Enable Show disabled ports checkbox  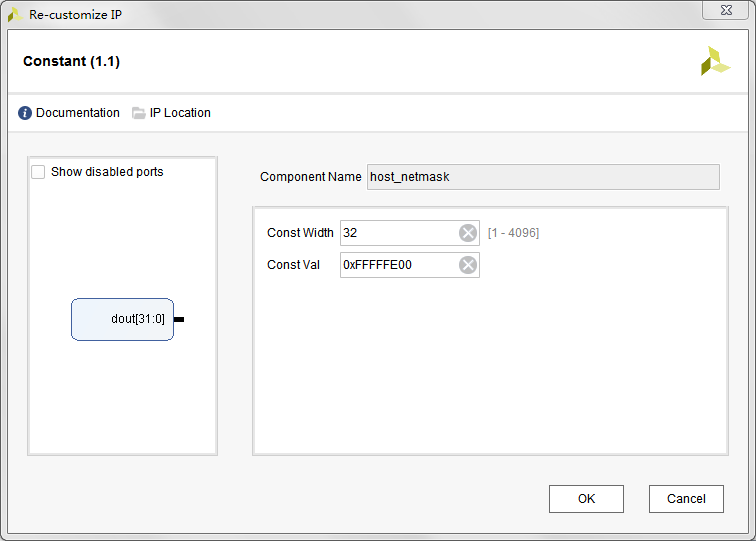point(38,172)
